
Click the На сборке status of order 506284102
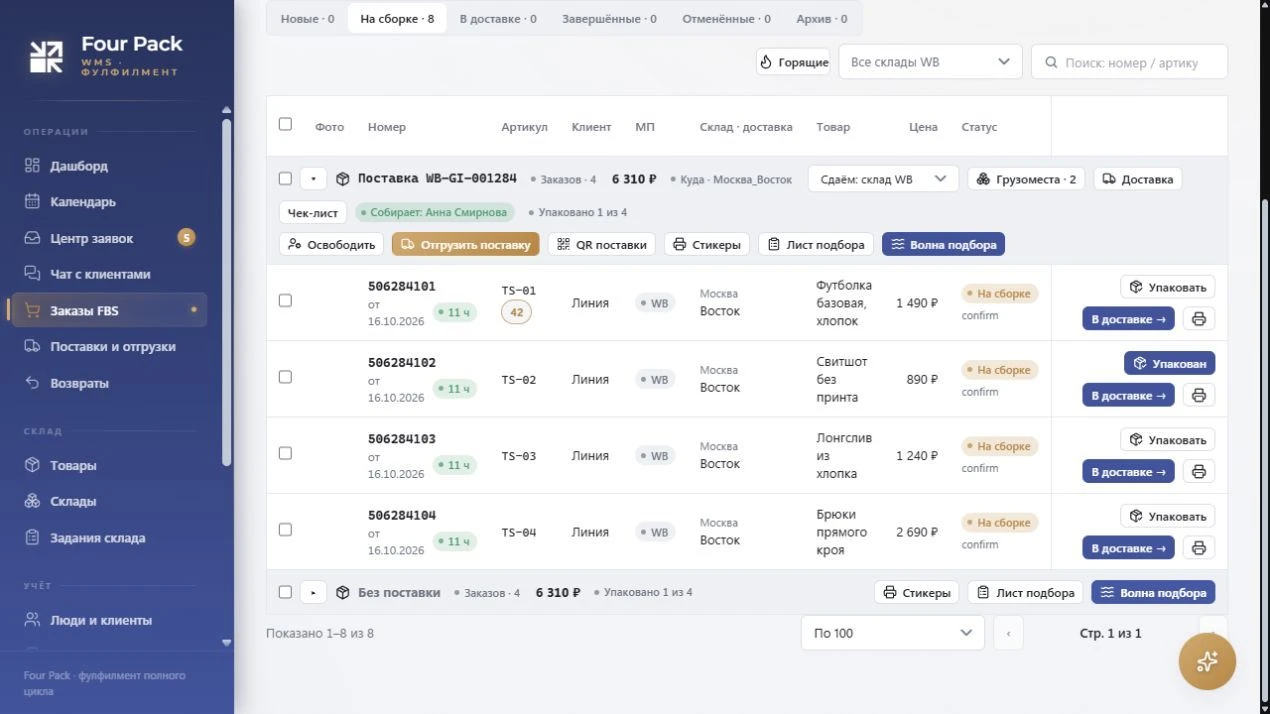(x=1000, y=370)
